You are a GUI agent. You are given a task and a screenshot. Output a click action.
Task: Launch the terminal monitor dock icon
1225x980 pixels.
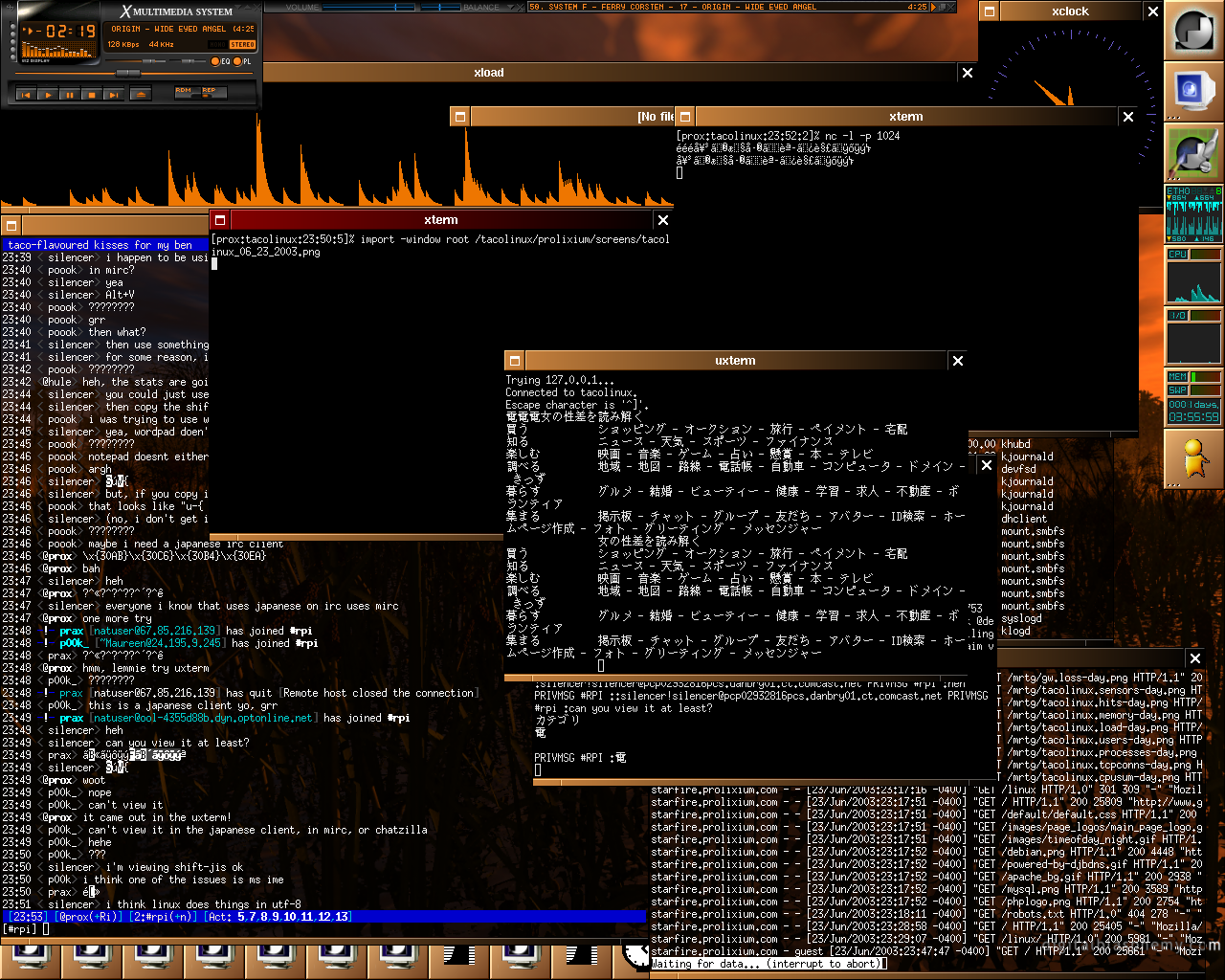coord(1193,92)
